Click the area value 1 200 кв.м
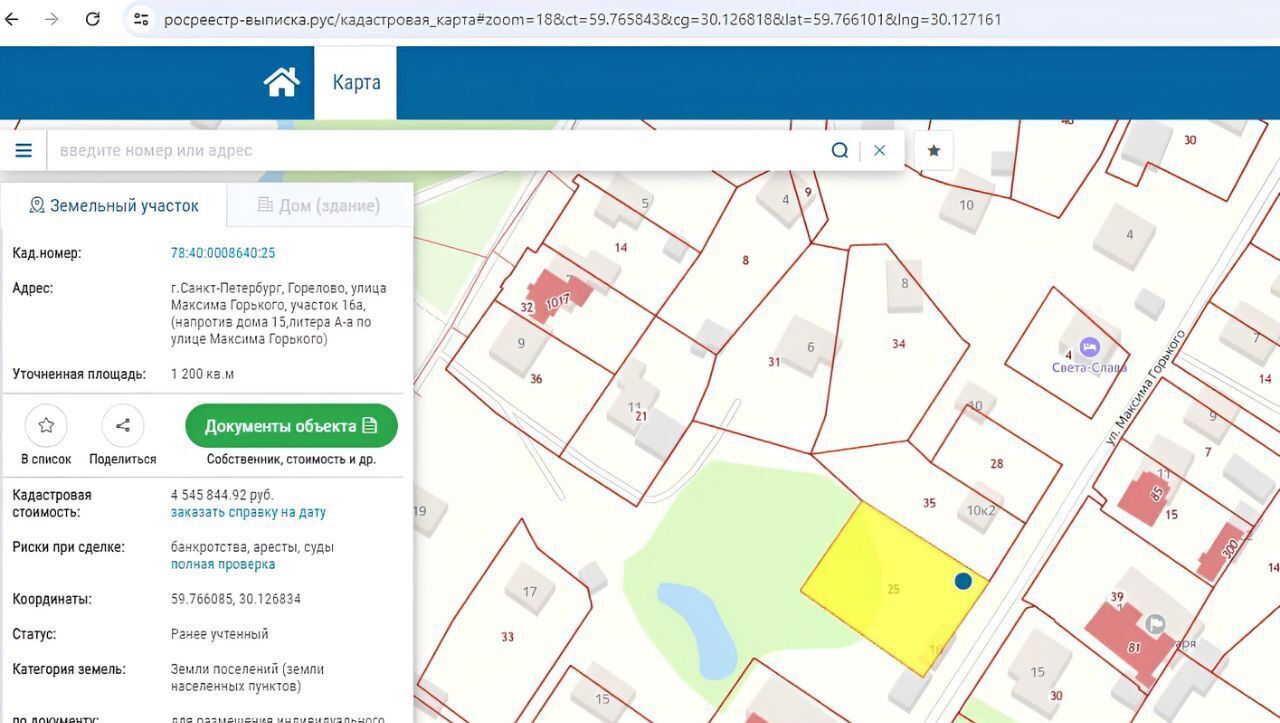 coord(203,374)
